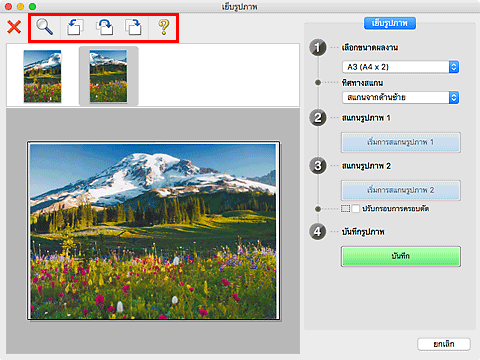Click the red X delete image icon
Image resolution: width=480 pixels, height=360 pixels.
tap(14, 27)
